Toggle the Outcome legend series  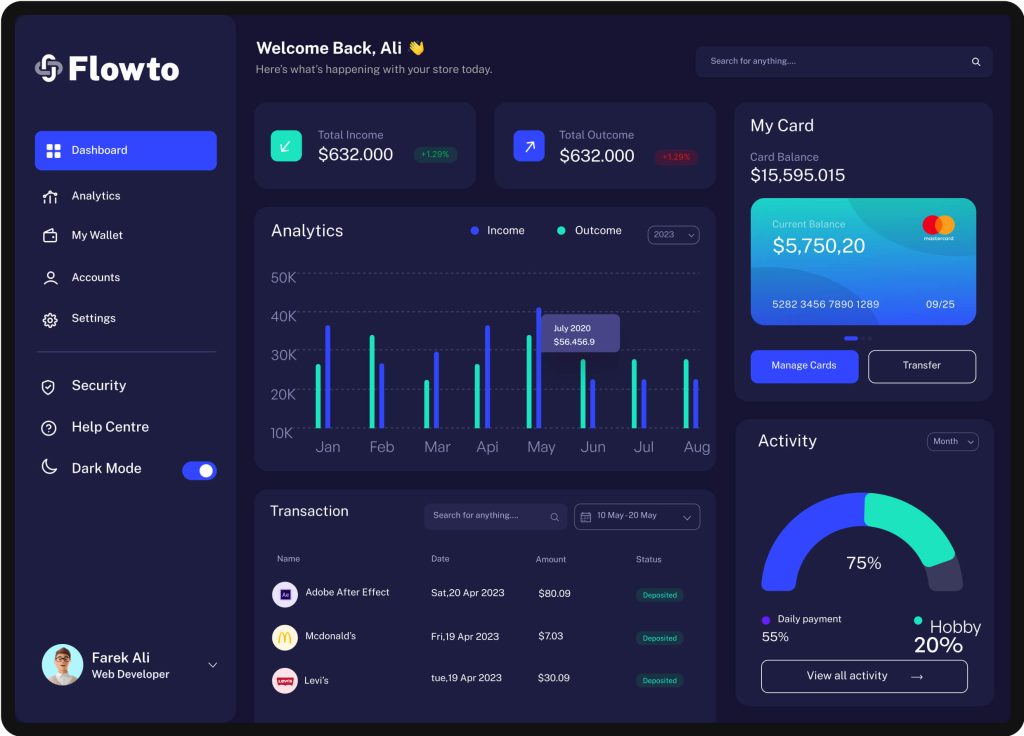click(x=589, y=231)
